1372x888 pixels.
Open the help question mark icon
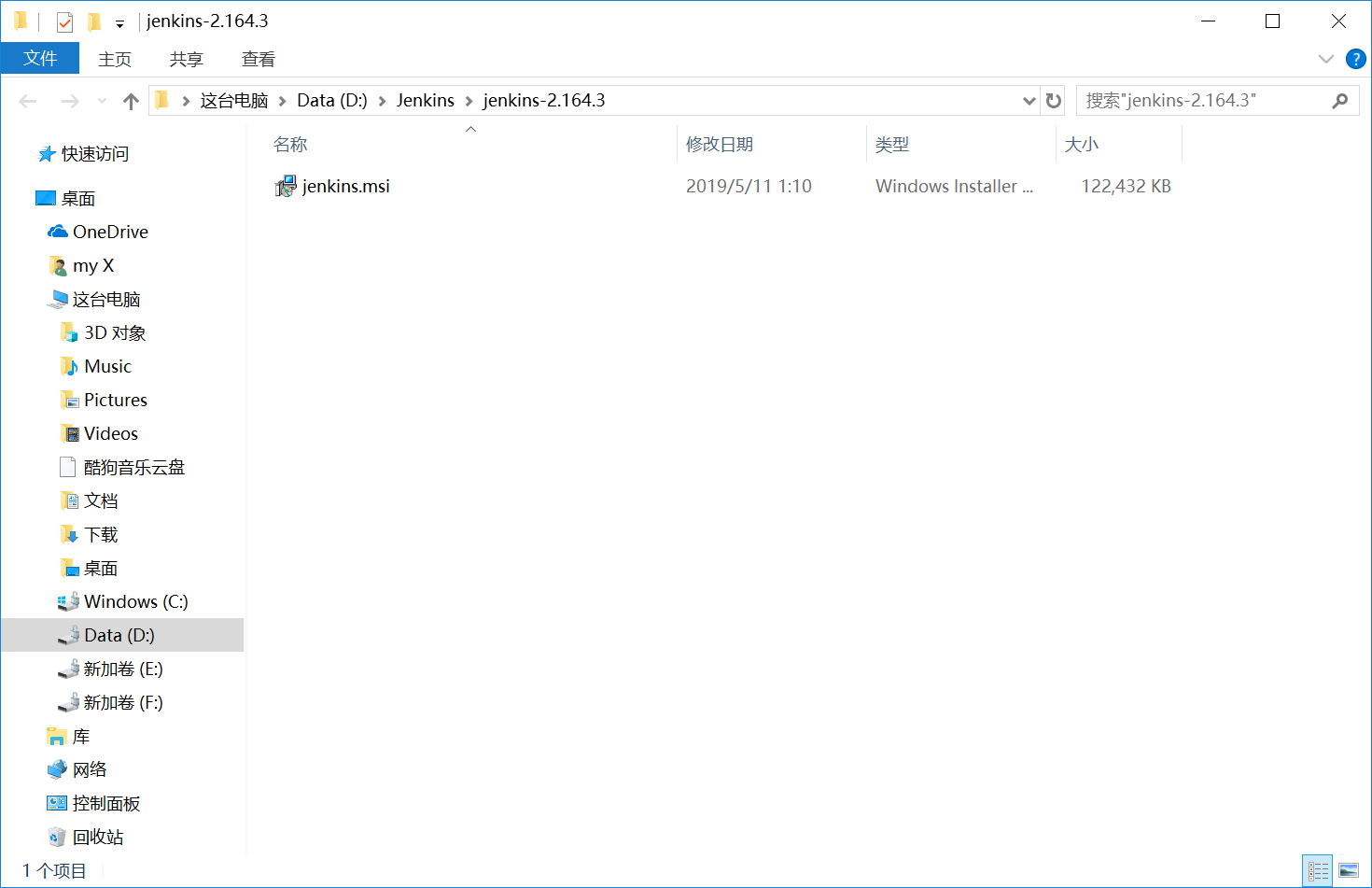click(1355, 59)
